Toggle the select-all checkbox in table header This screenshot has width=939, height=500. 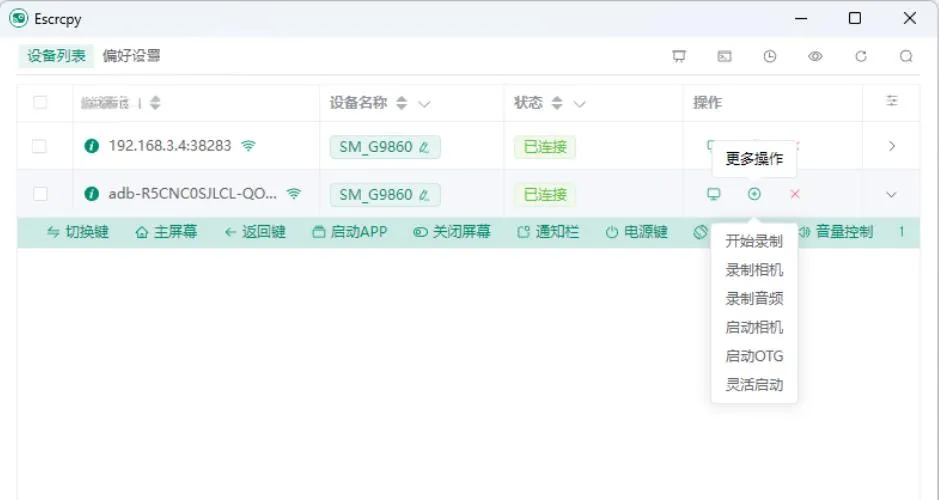click(x=40, y=102)
